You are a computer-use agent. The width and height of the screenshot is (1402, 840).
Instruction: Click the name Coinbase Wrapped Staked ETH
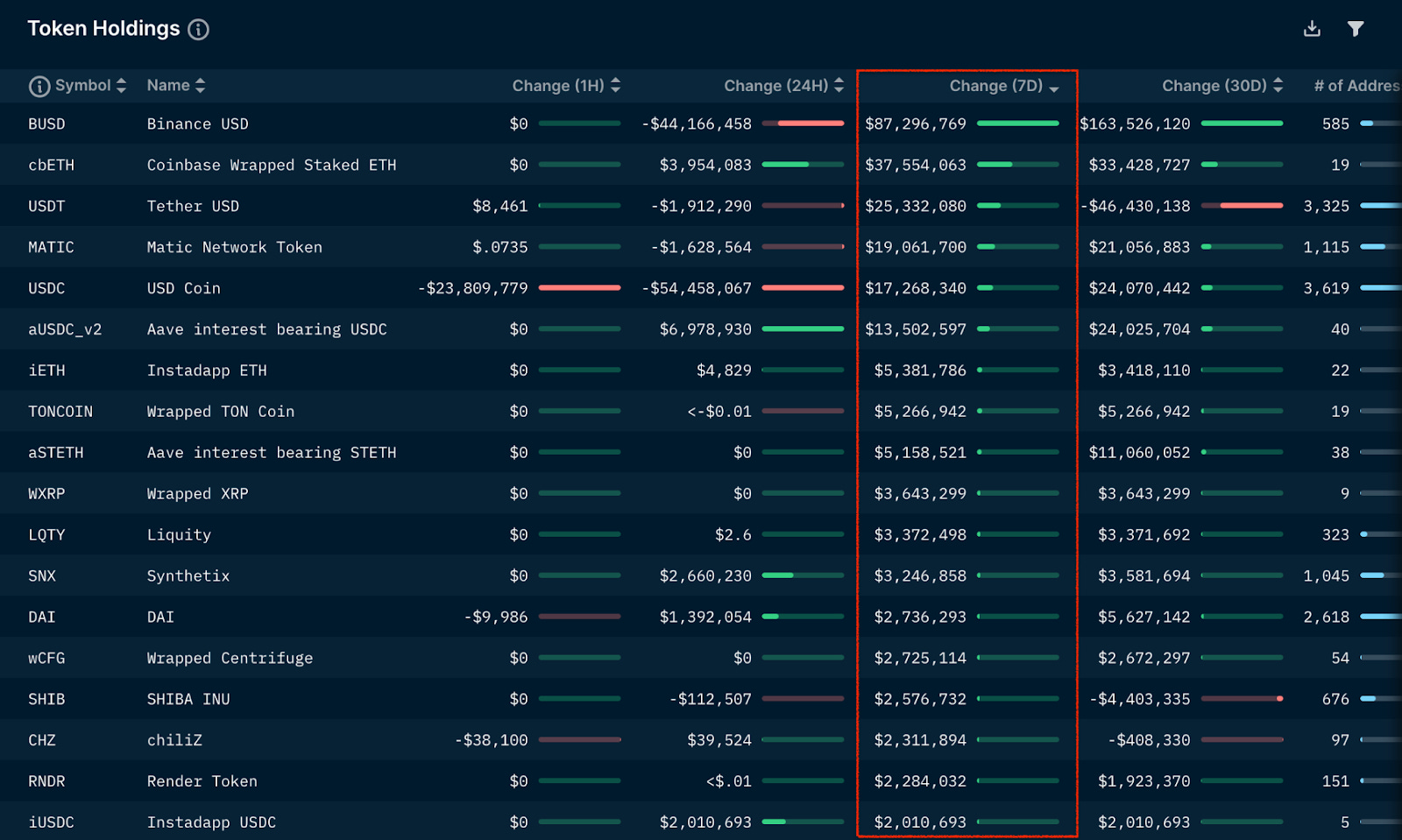click(272, 165)
